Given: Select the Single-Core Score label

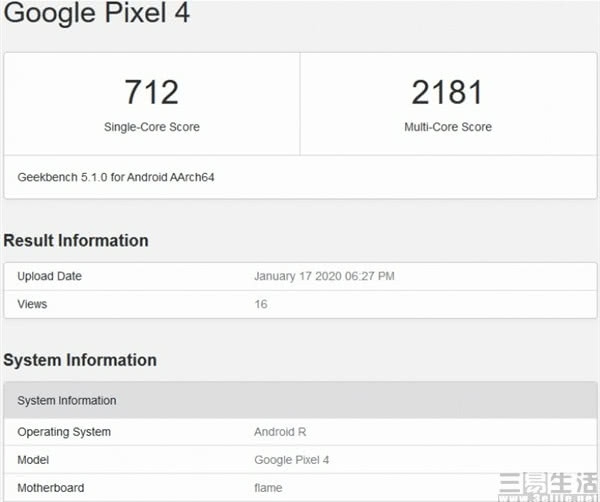Looking at the screenshot, I should (152, 127).
